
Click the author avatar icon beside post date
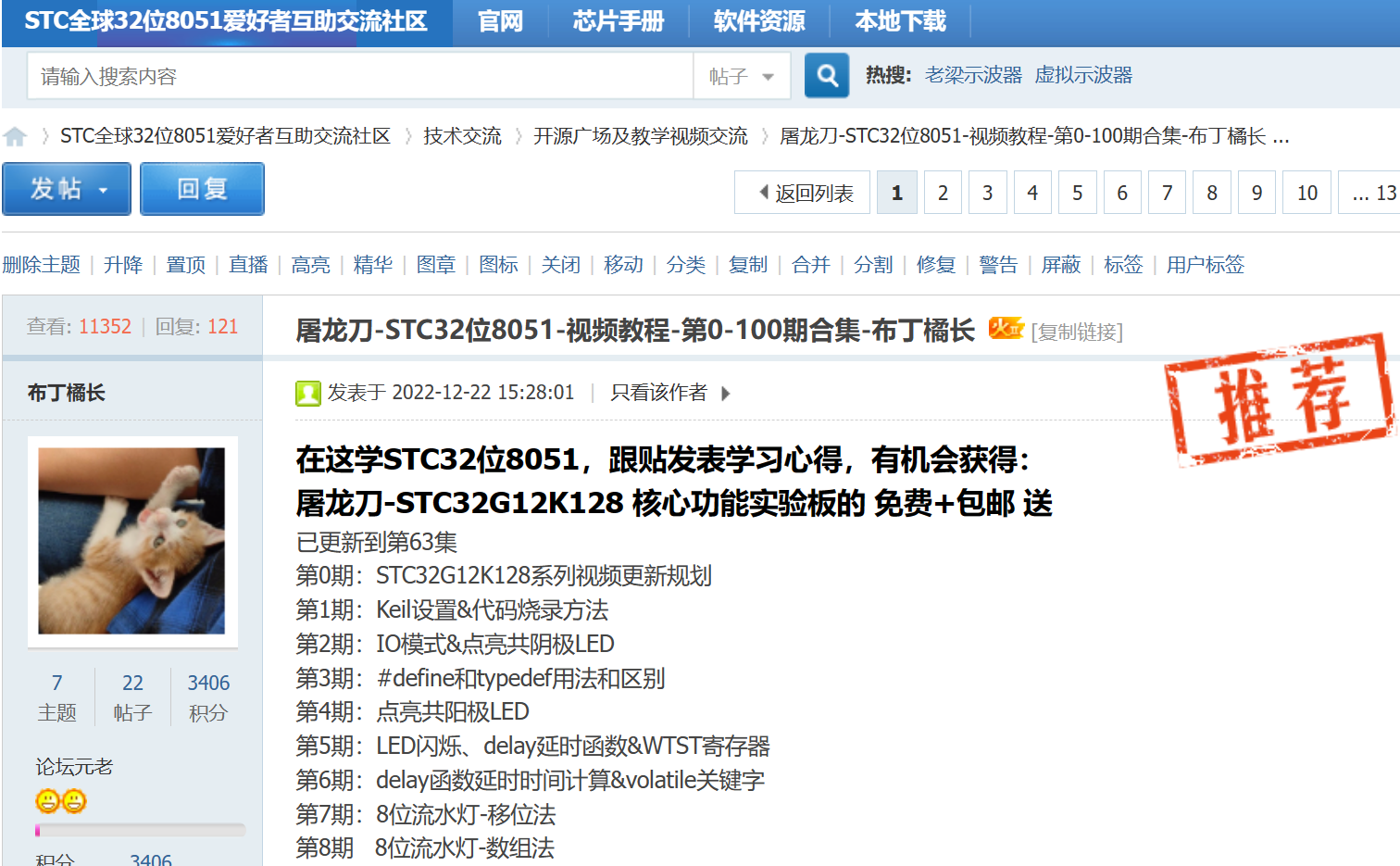click(308, 394)
